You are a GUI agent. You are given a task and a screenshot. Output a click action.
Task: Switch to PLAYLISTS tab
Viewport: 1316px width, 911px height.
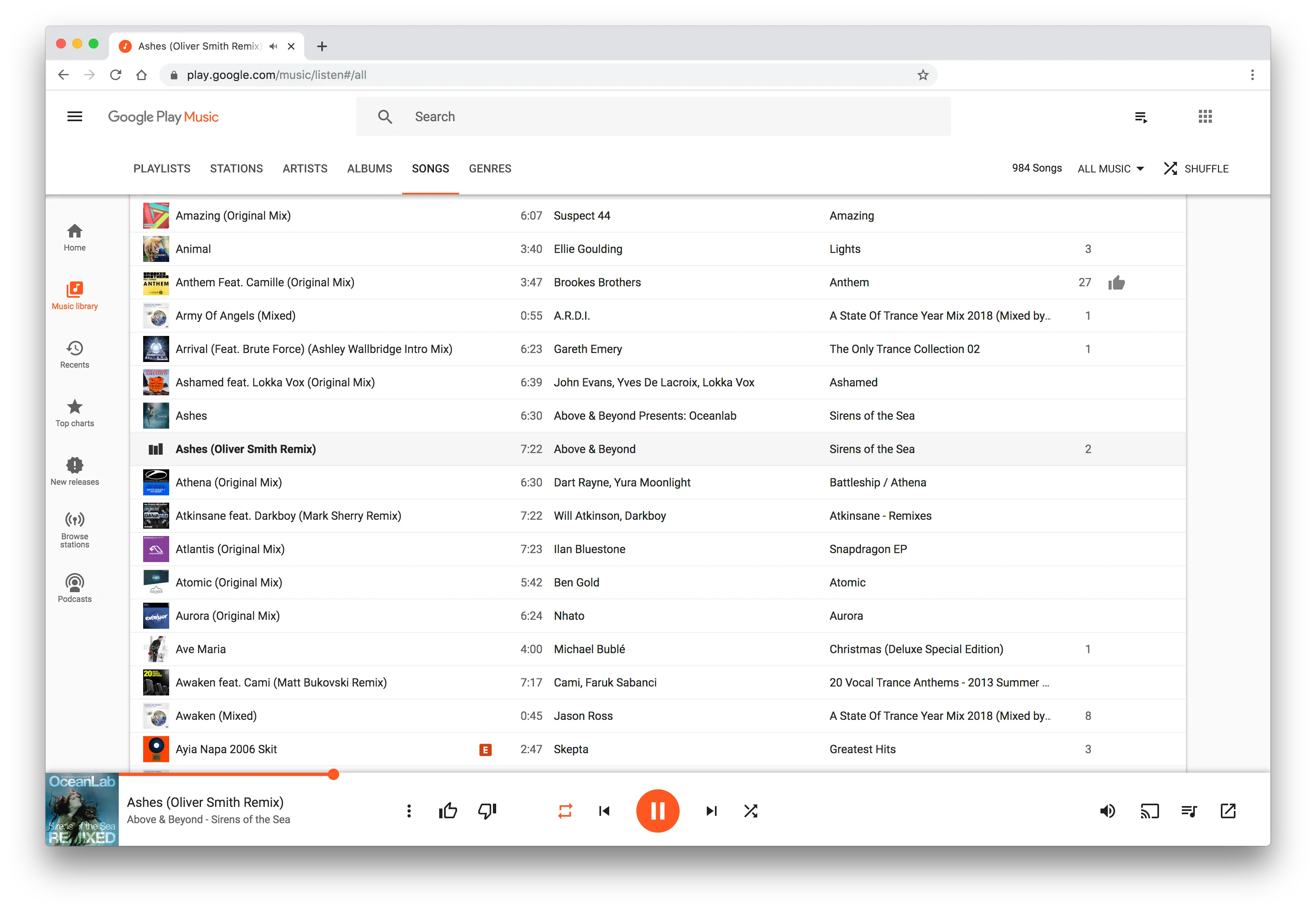coord(162,168)
